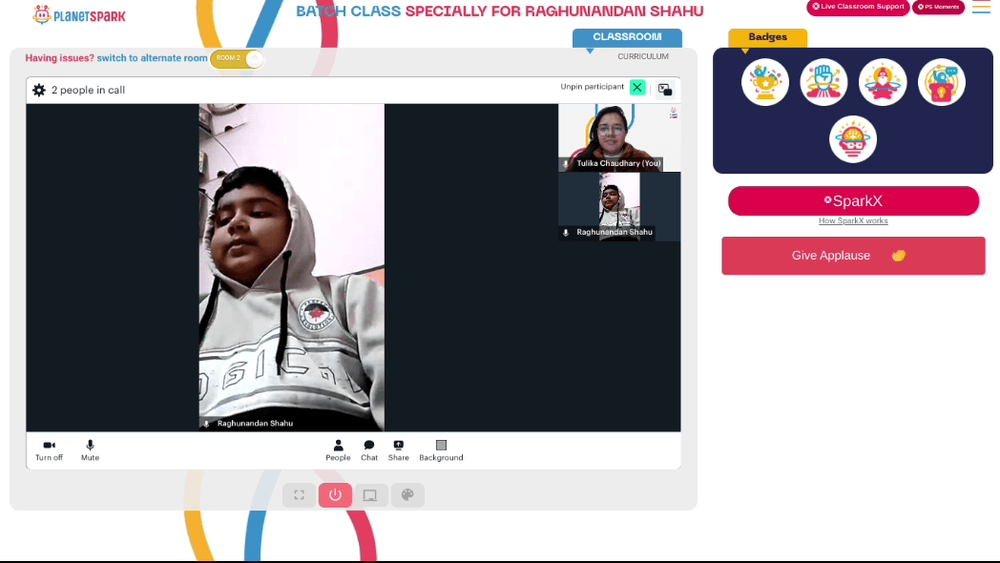Select the CLASSROOM tab

pyautogui.click(x=627, y=38)
